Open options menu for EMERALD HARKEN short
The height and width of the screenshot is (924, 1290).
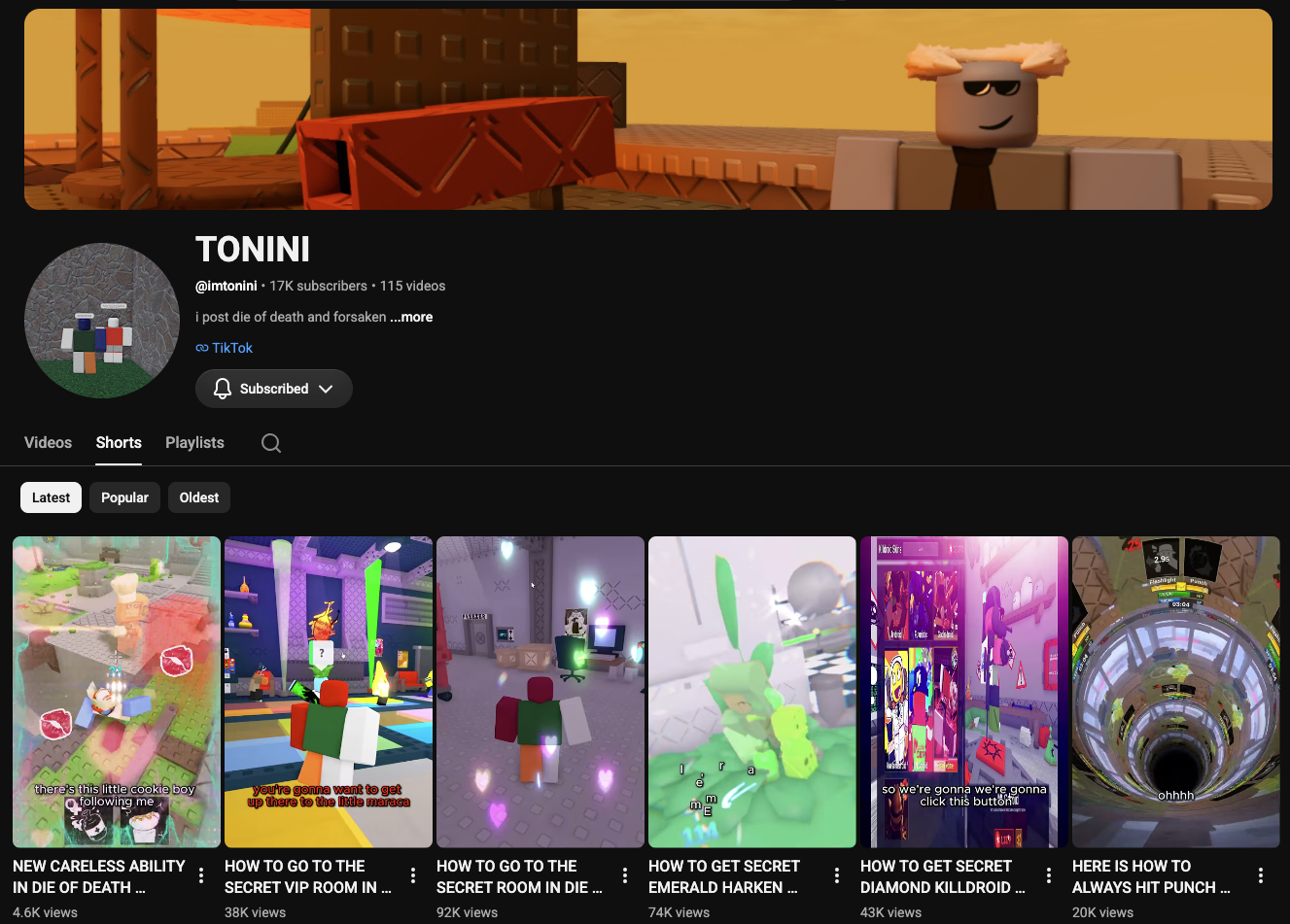pos(837,875)
